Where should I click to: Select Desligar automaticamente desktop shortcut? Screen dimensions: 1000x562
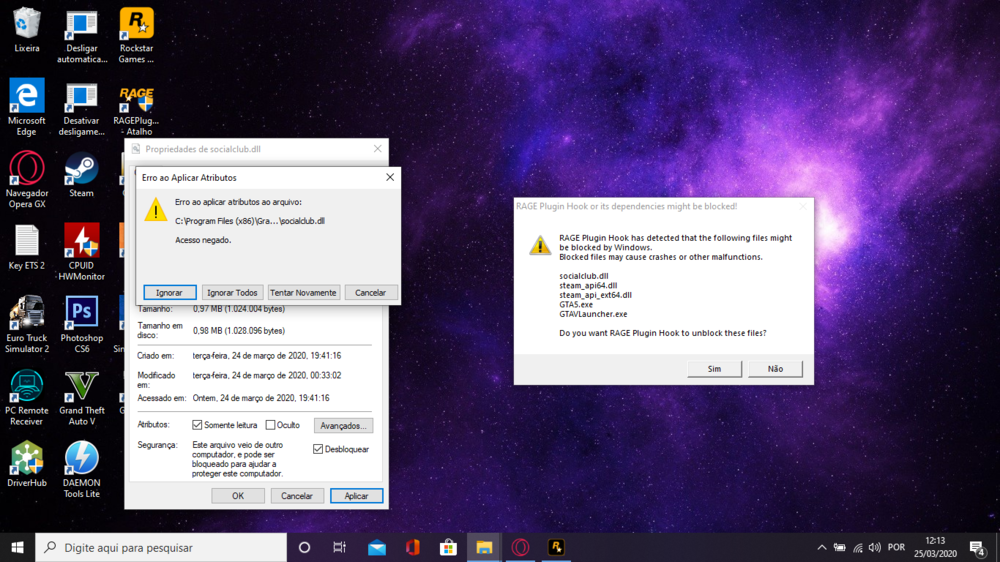tap(82, 36)
